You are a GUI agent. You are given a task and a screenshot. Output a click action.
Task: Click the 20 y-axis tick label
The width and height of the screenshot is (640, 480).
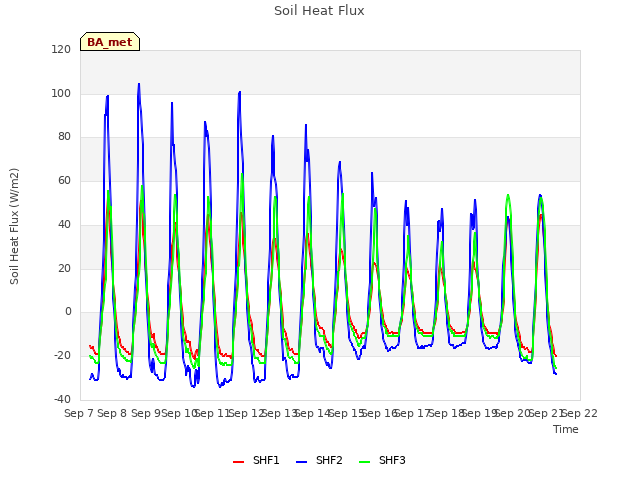[x=64, y=269]
